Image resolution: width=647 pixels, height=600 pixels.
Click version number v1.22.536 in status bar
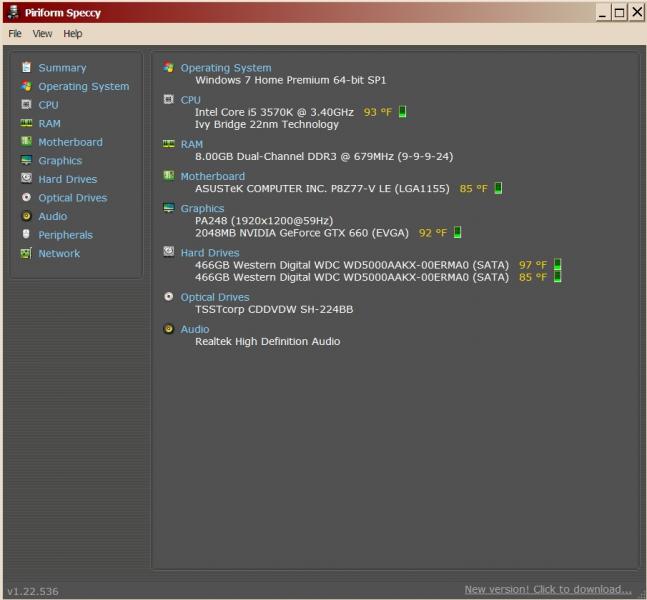click(33, 591)
